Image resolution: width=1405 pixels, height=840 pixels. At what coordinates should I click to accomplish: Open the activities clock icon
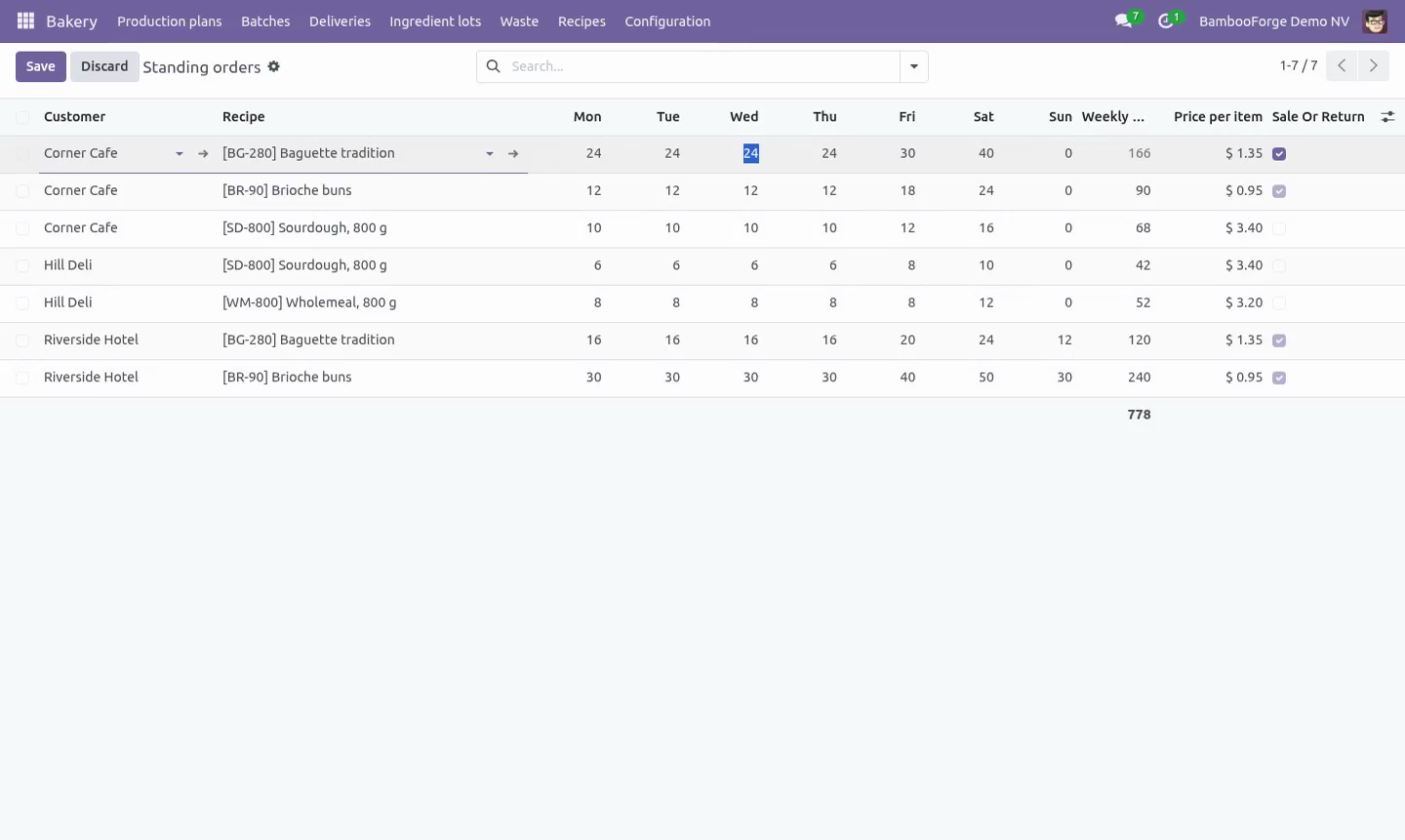1166,20
